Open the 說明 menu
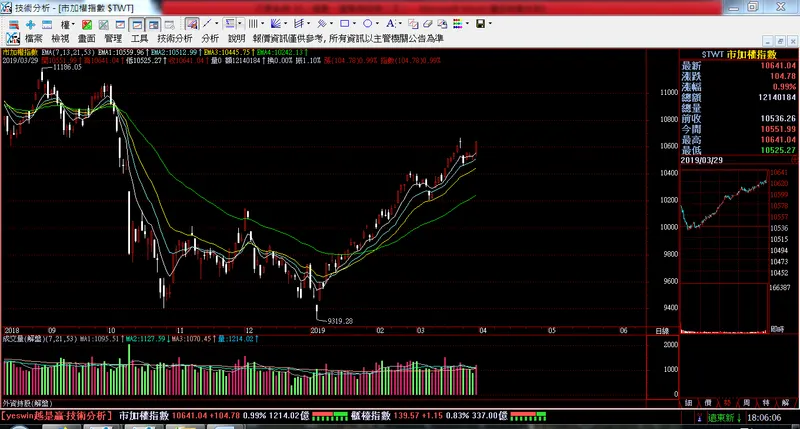This screenshot has width=800, height=429. [x=236, y=38]
